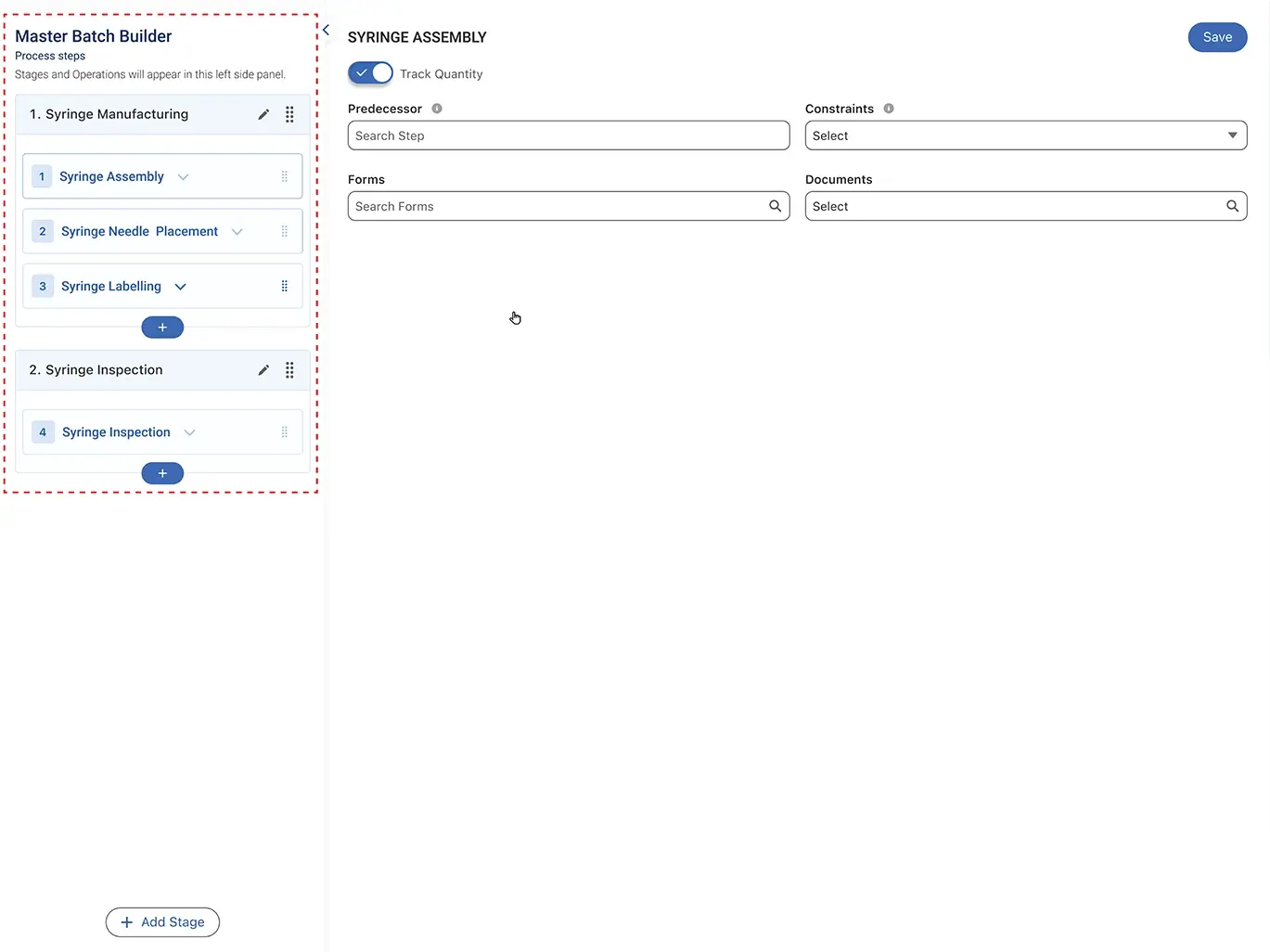Image resolution: width=1270 pixels, height=952 pixels.
Task: Expand the Syringe Assembly chevron
Action: coord(184,177)
